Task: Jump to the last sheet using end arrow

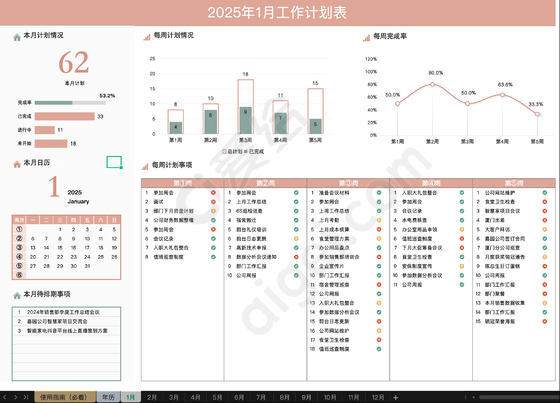Action: pos(26,397)
